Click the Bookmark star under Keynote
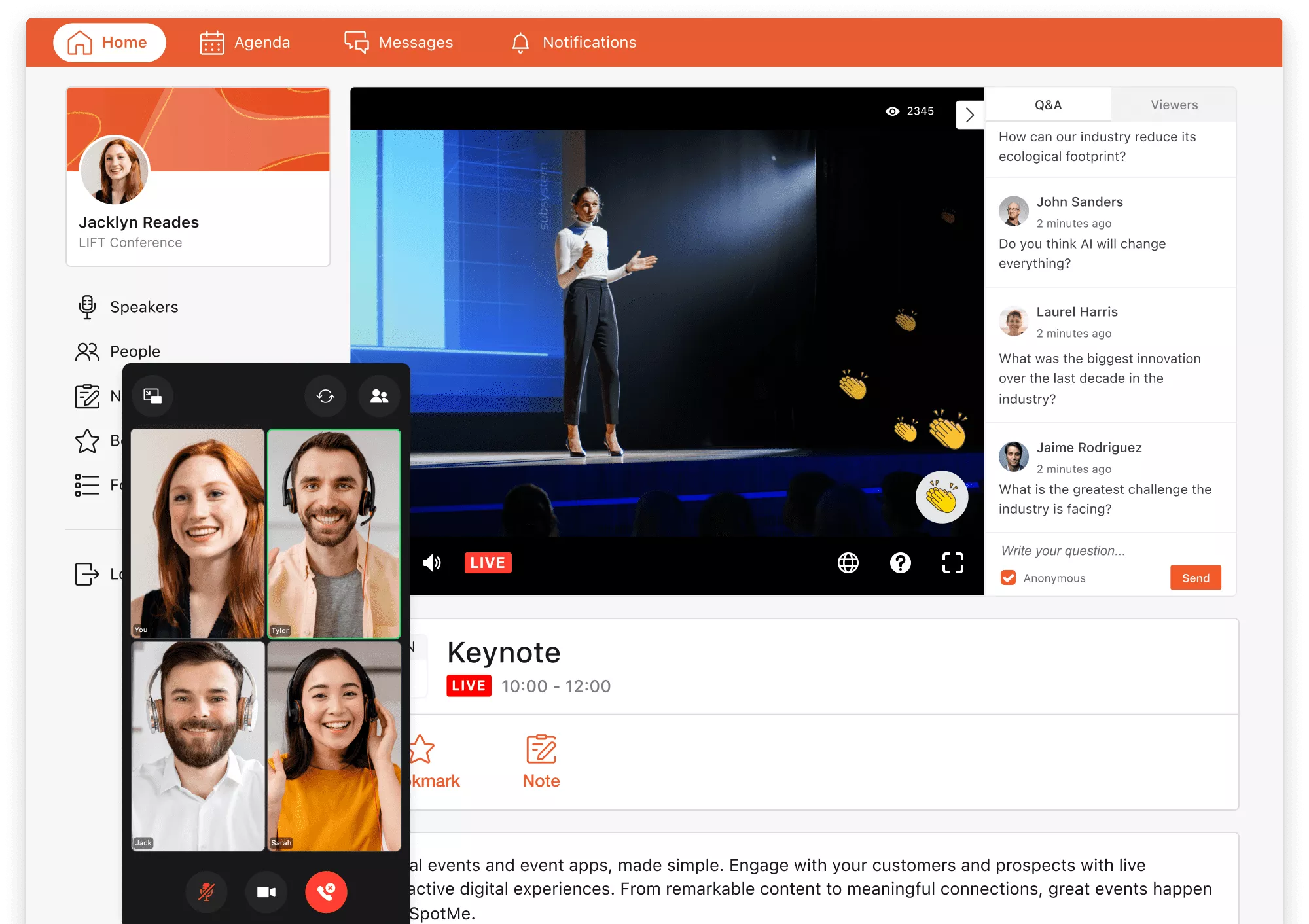 point(422,749)
